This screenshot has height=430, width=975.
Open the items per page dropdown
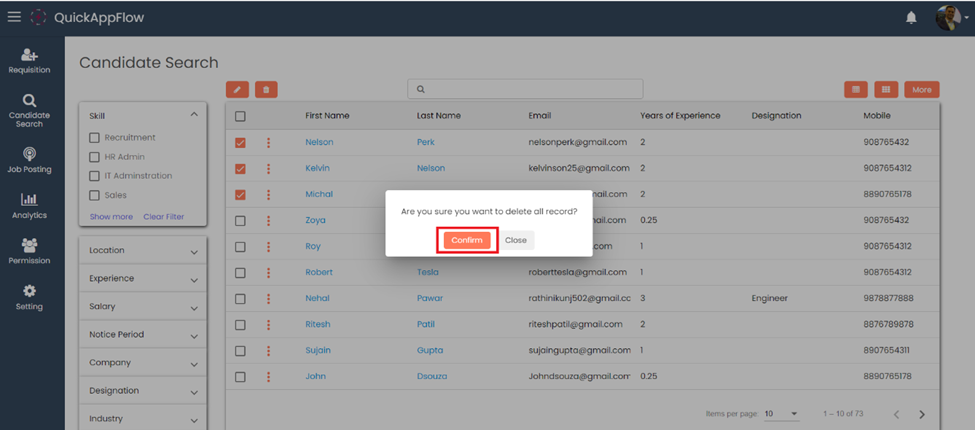[782, 414]
